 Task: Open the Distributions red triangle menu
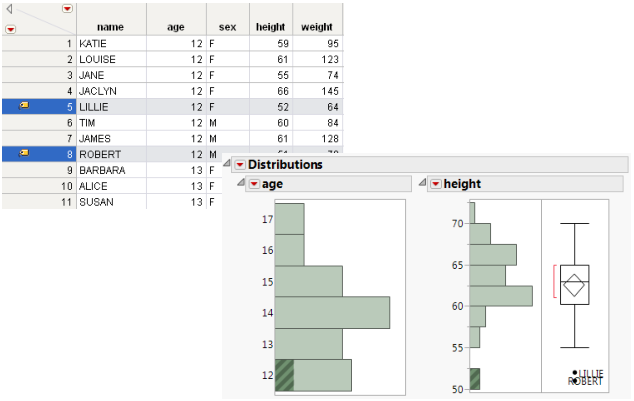(x=239, y=165)
